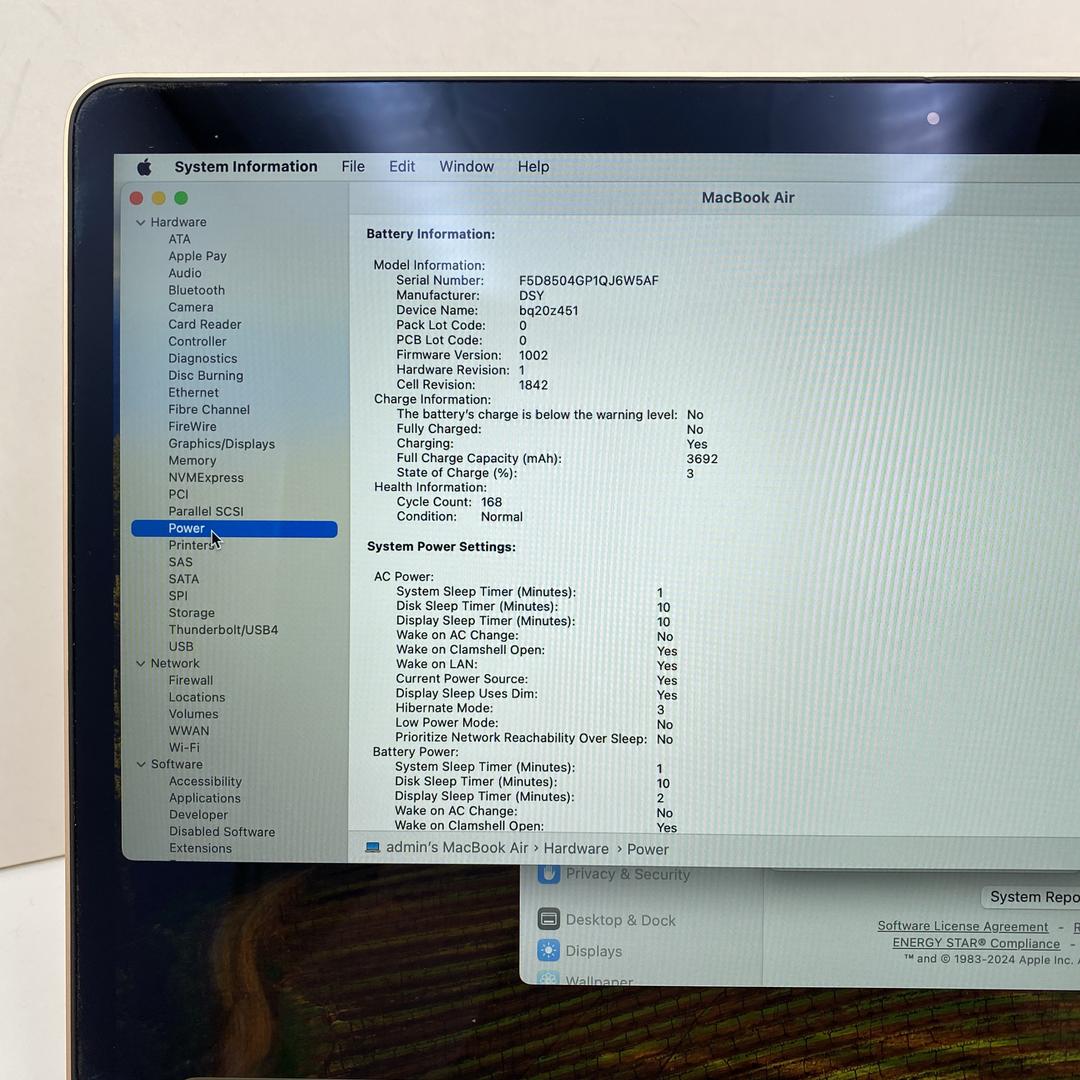Open the File menu

pyautogui.click(x=353, y=167)
